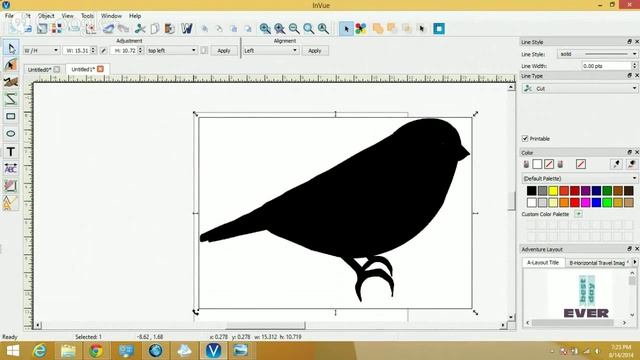Toggle the Printable checkbox
This screenshot has height=360, width=640.
click(525, 139)
